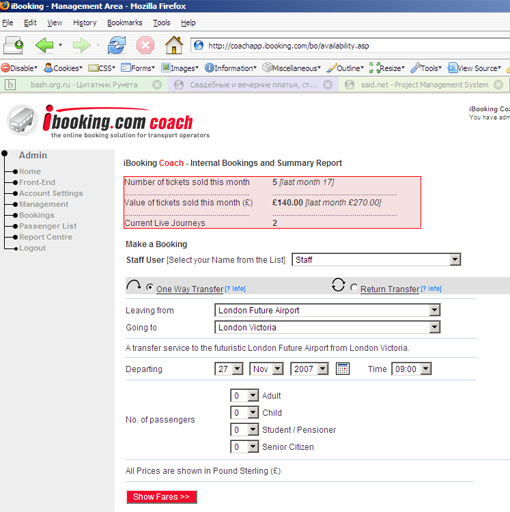Open the Images developer toolbar menu

(x=180, y=68)
